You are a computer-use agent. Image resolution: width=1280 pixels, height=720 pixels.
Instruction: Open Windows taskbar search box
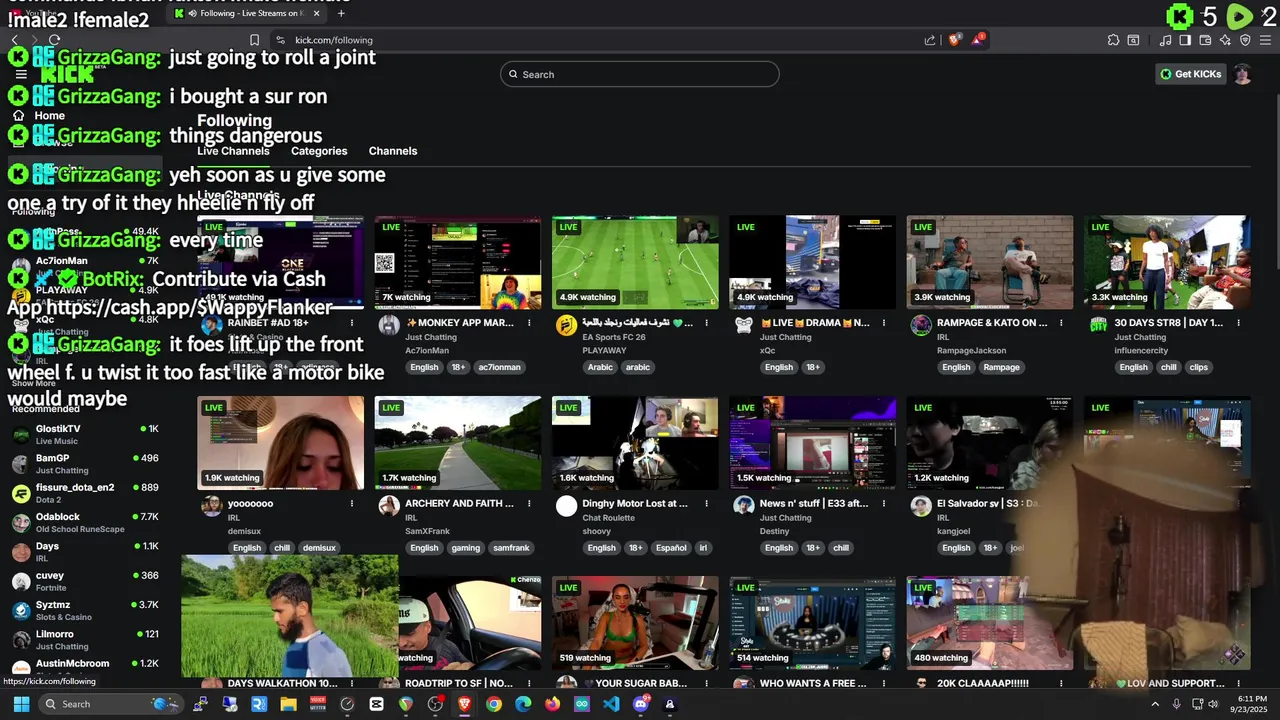pyautogui.click(x=110, y=704)
